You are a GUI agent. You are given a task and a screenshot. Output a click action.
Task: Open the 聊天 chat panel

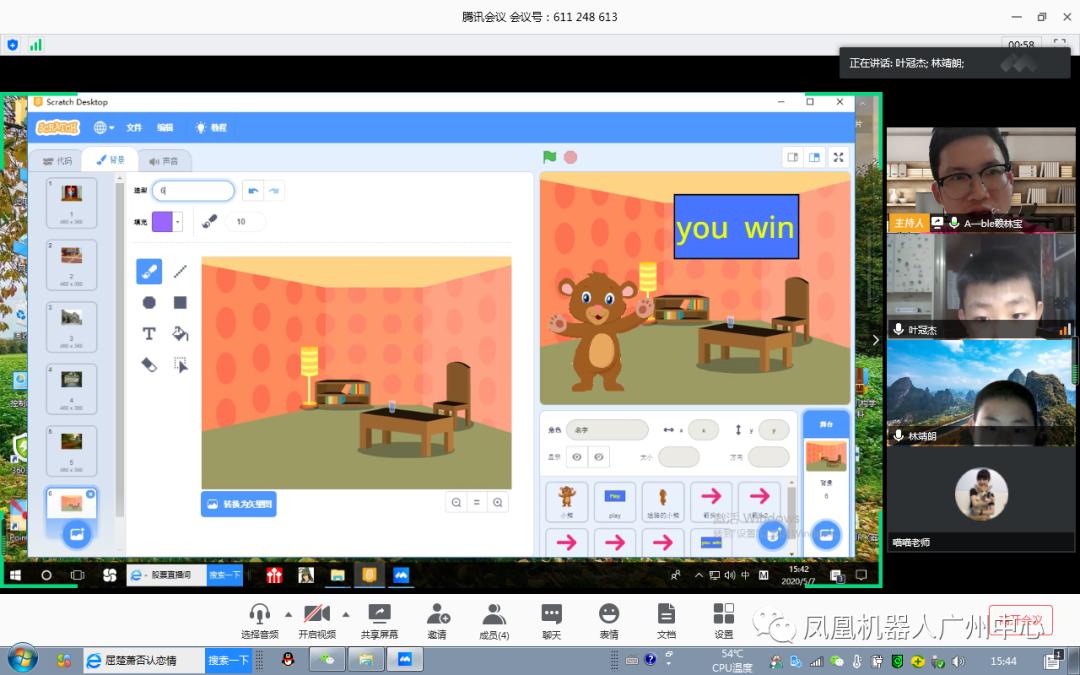click(552, 621)
